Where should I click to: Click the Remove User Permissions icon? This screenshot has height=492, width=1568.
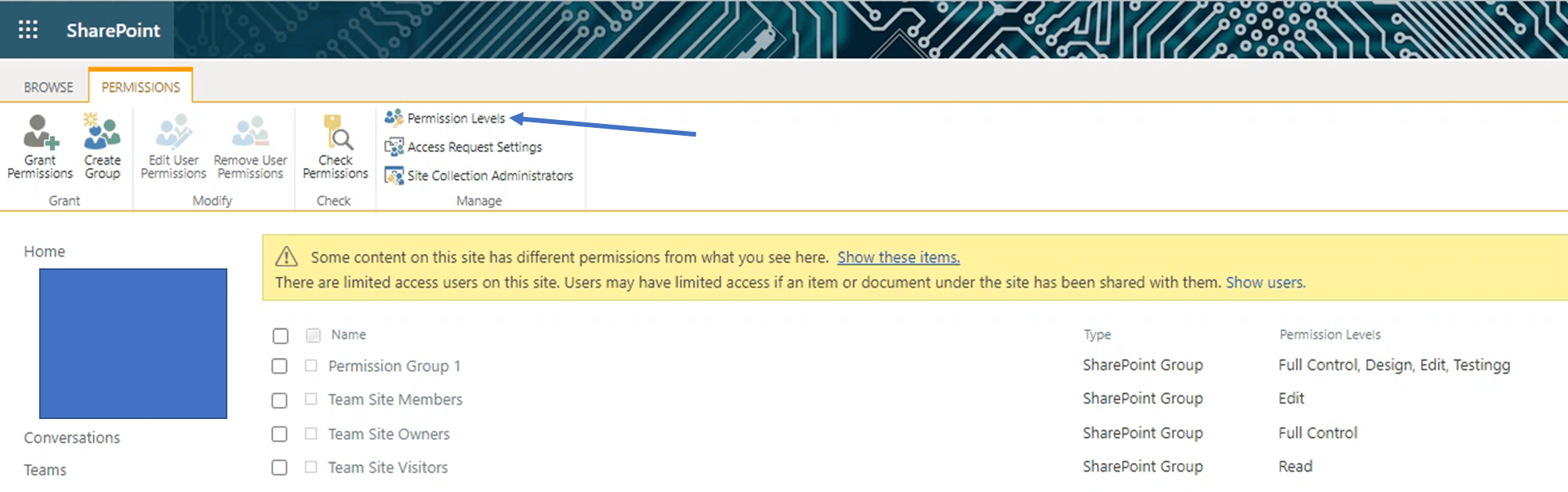[x=250, y=132]
